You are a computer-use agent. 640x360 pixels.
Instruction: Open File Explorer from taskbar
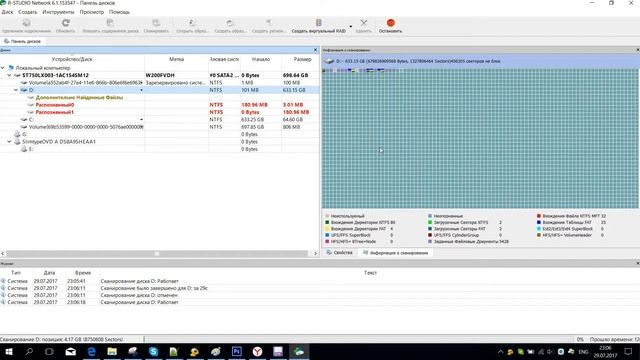tap(112, 351)
